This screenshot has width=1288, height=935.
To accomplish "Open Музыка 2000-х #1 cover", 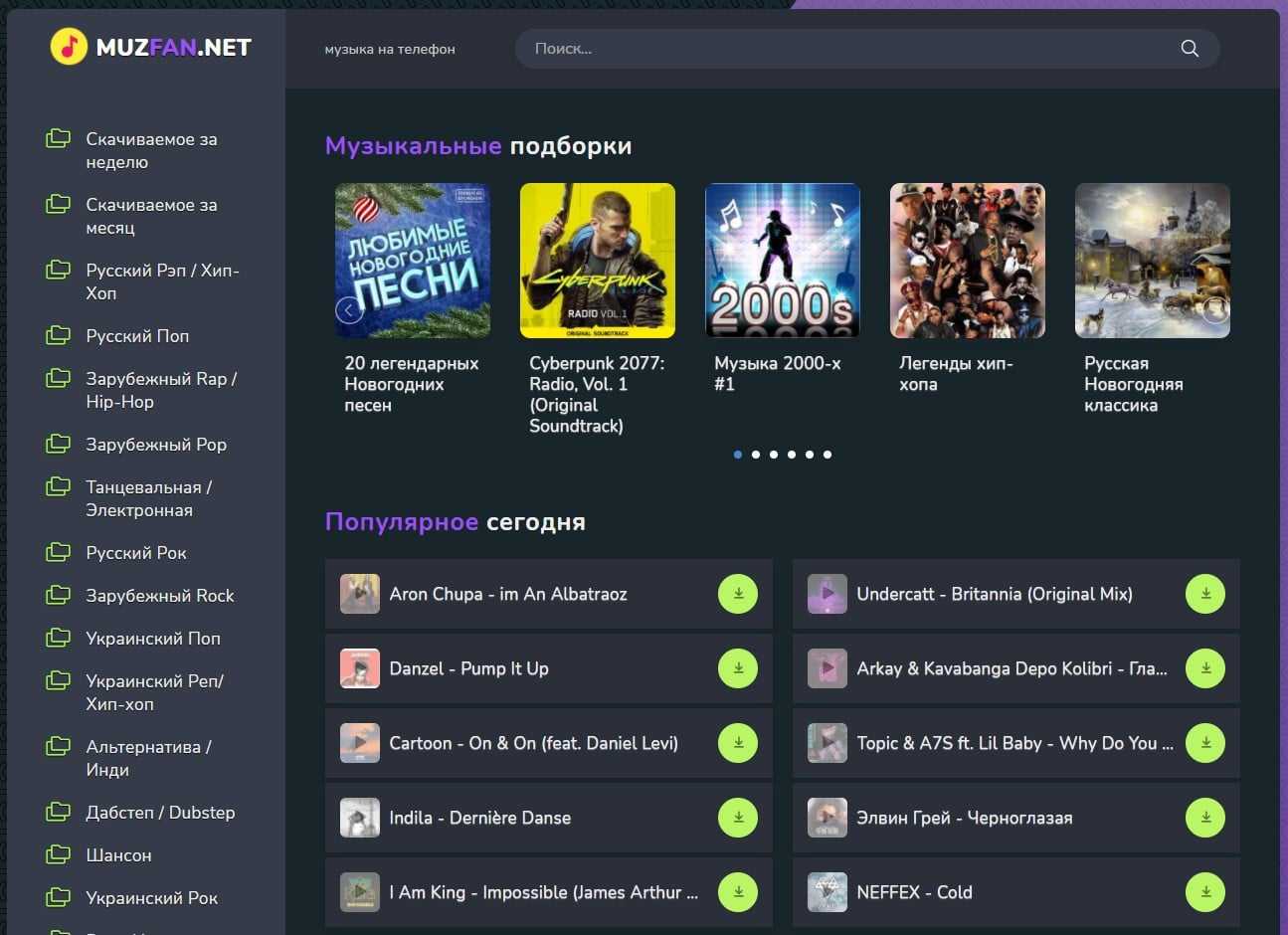I will (x=783, y=261).
